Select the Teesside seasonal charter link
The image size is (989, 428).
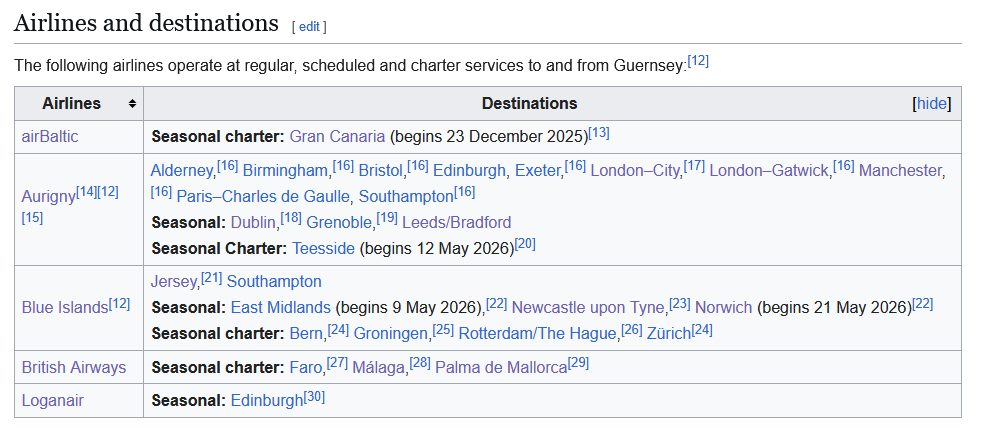(323, 247)
